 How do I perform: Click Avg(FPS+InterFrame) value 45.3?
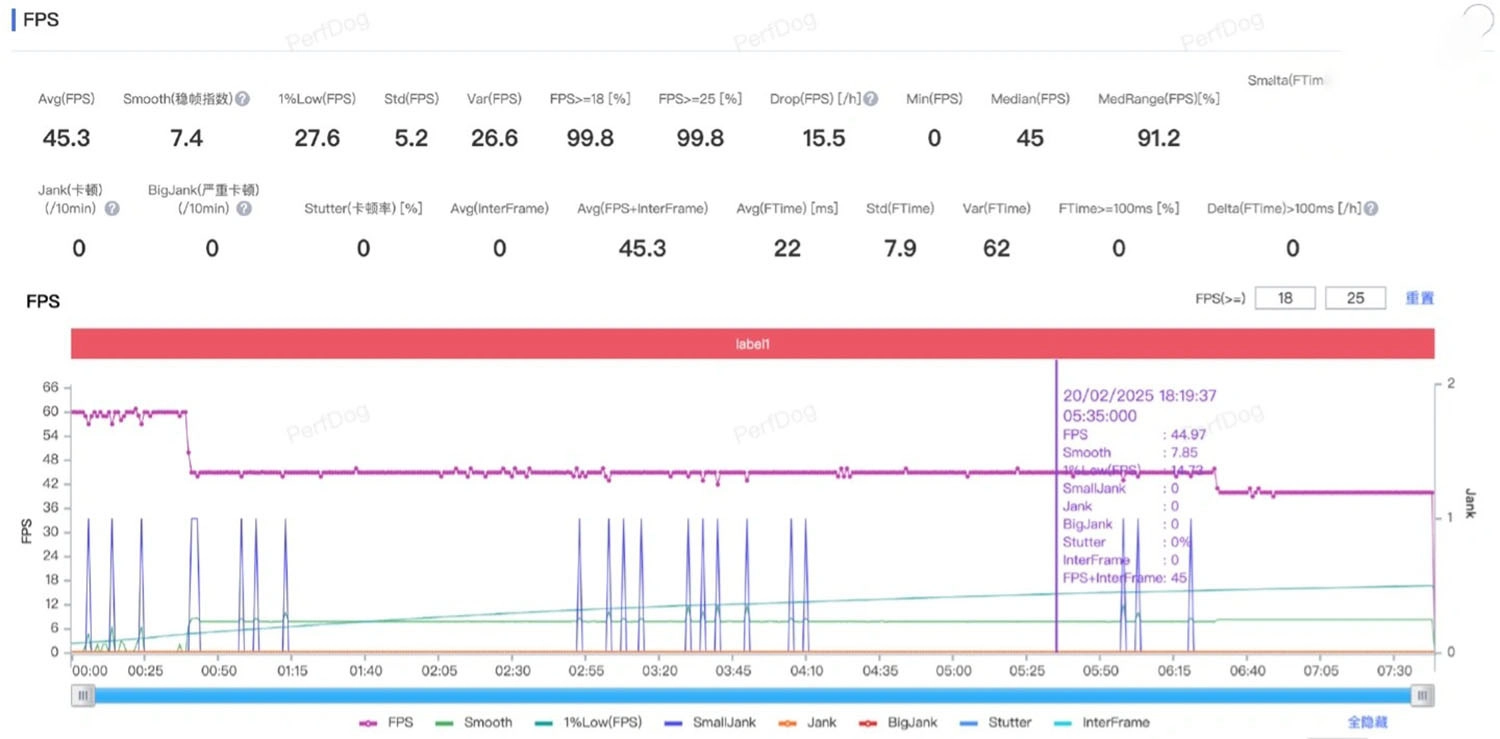click(642, 248)
